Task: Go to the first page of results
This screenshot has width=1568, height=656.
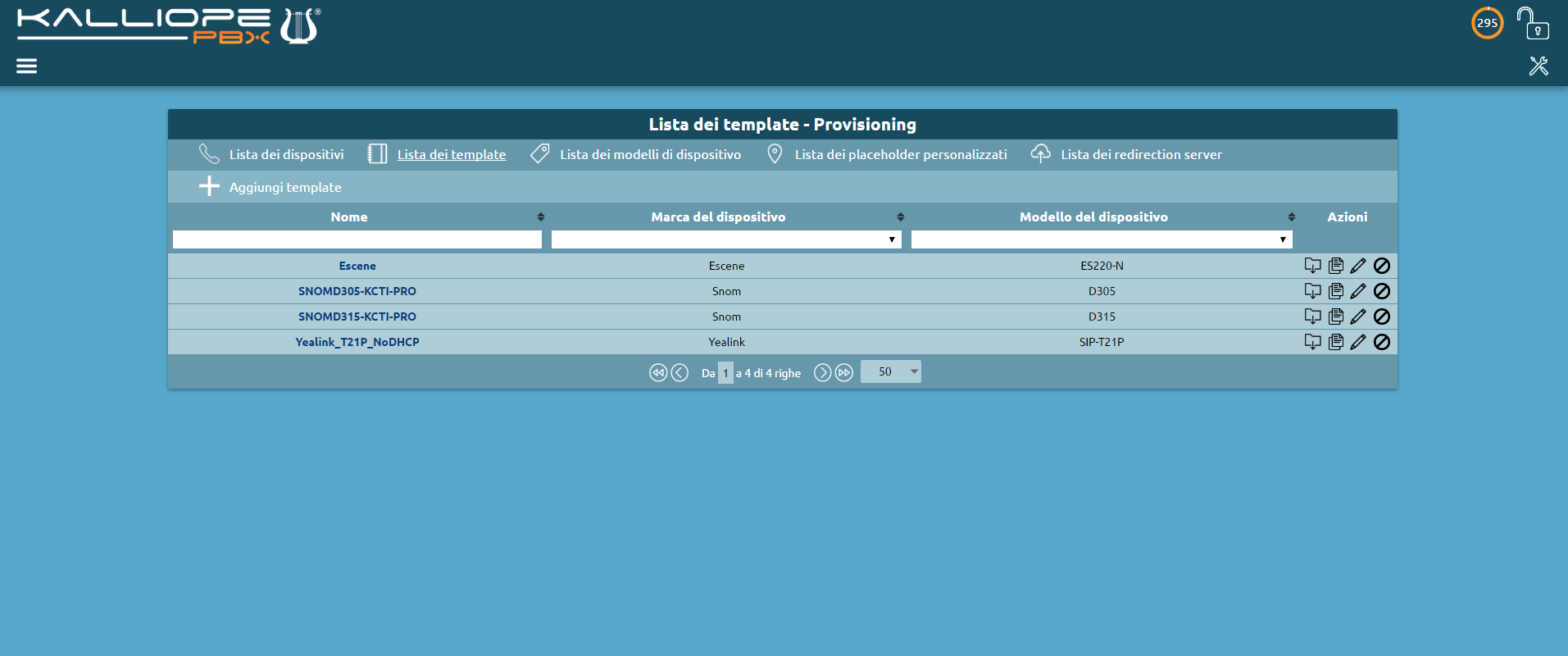Action: pyautogui.click(x=658, y=372)
